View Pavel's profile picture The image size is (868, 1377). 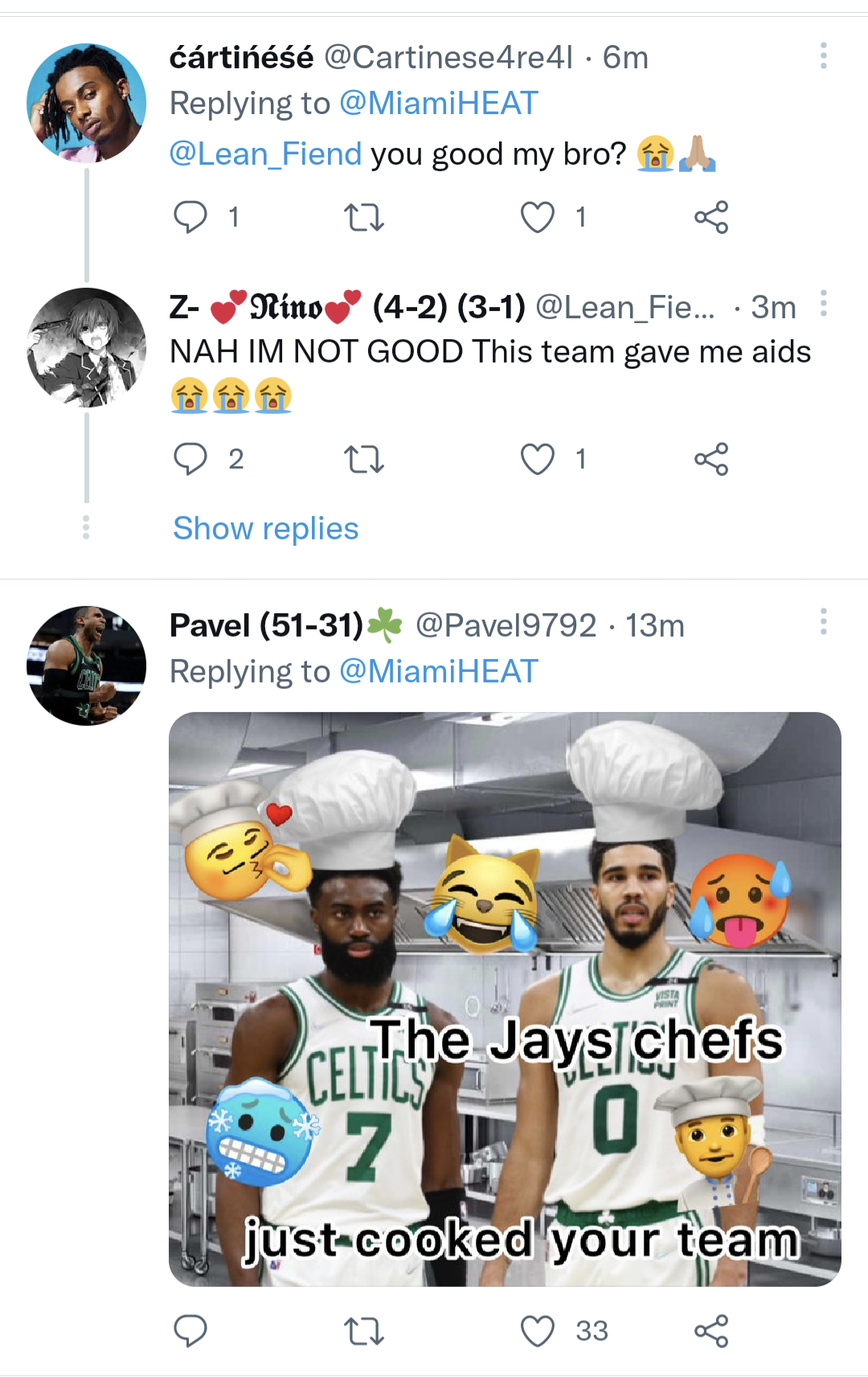click(x=87, y=666)
